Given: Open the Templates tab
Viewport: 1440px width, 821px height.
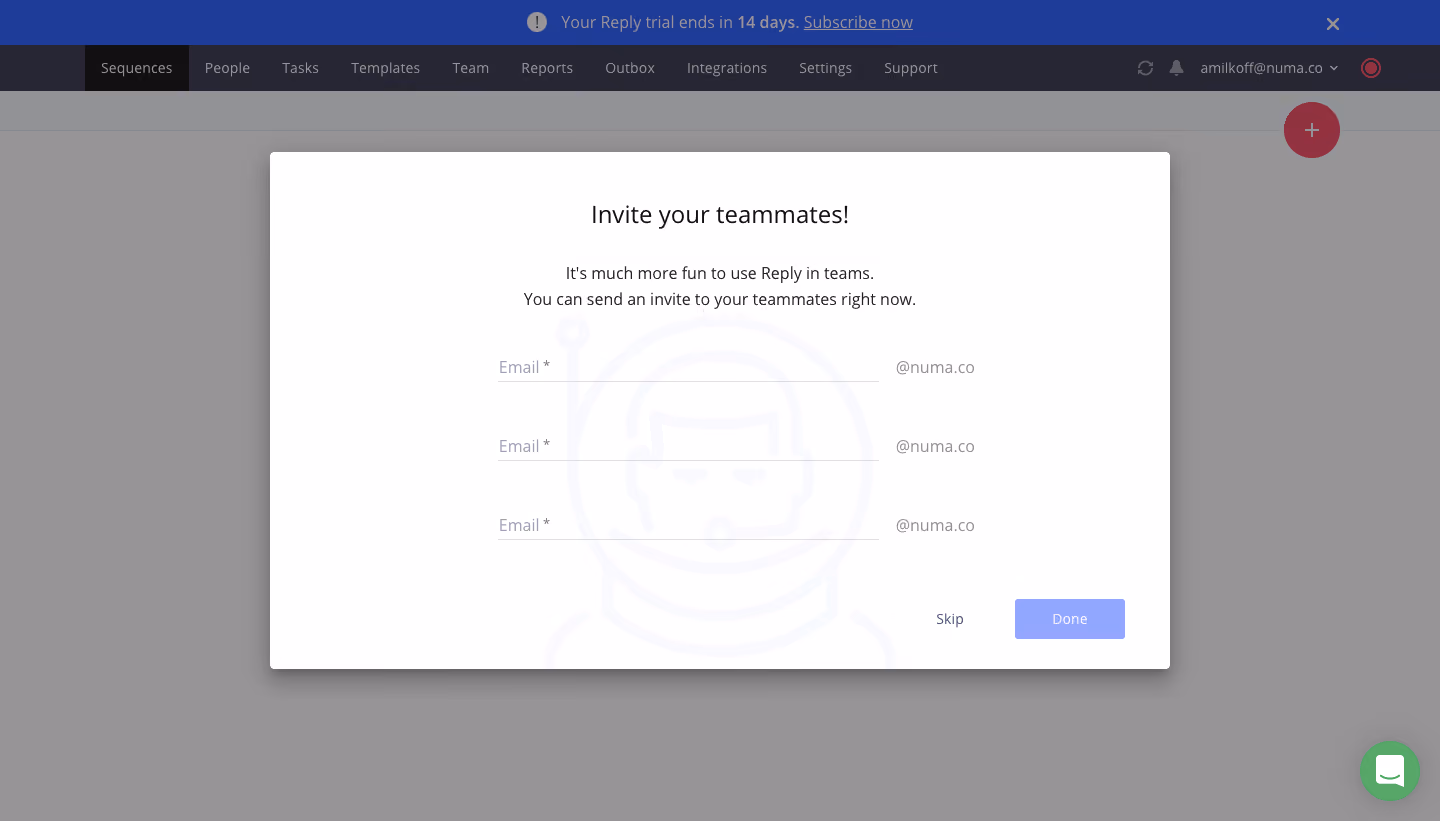Looking at the screenshot, I should tap(385, 68).
